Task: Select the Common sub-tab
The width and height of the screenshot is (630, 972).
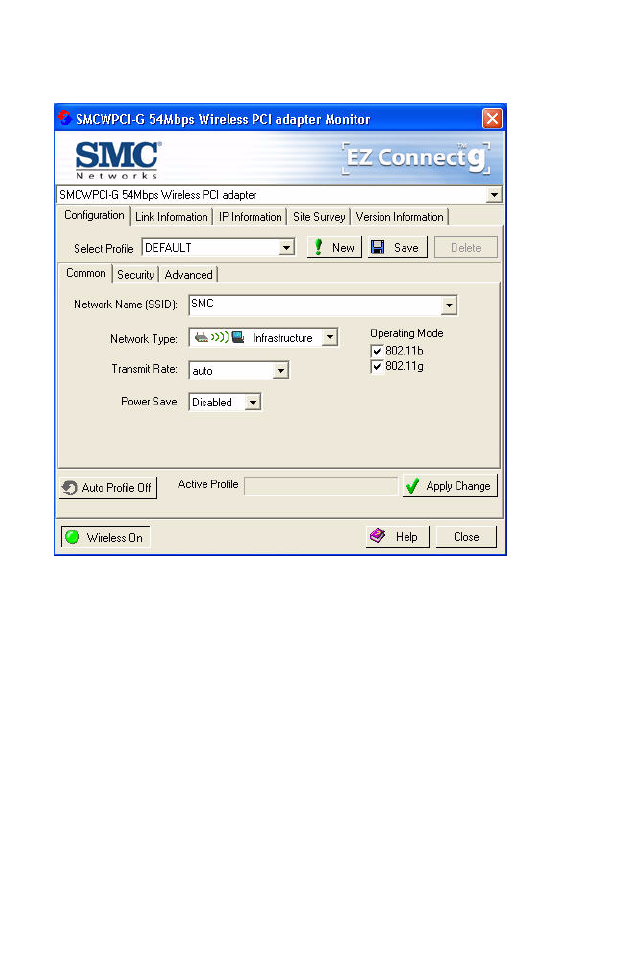Action: click(86, 273)
